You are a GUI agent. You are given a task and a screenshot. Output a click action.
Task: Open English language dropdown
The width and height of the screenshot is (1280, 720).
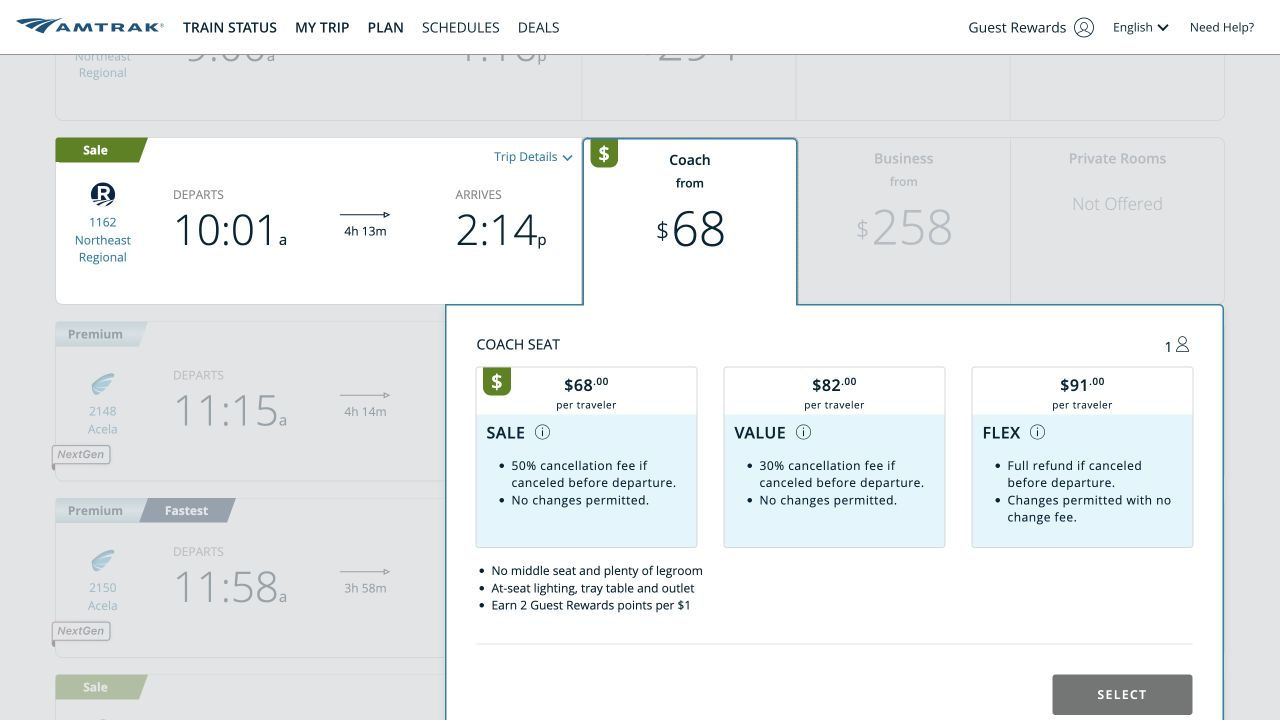click(1141, 28)
